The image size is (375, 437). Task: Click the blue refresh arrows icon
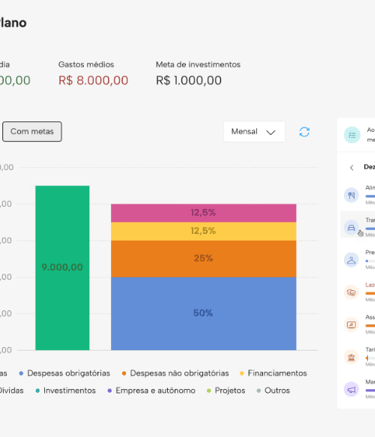coord(304,132)
